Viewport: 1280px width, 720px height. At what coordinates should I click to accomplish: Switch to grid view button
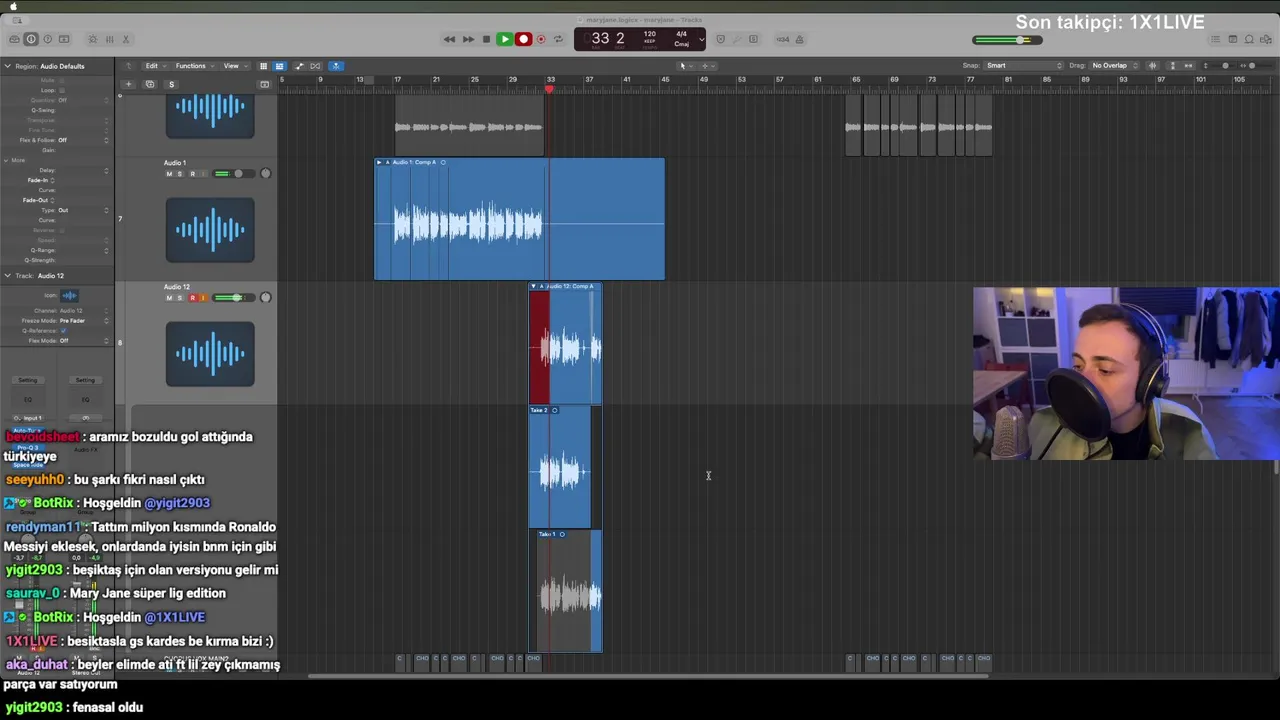tap(263, 66)
